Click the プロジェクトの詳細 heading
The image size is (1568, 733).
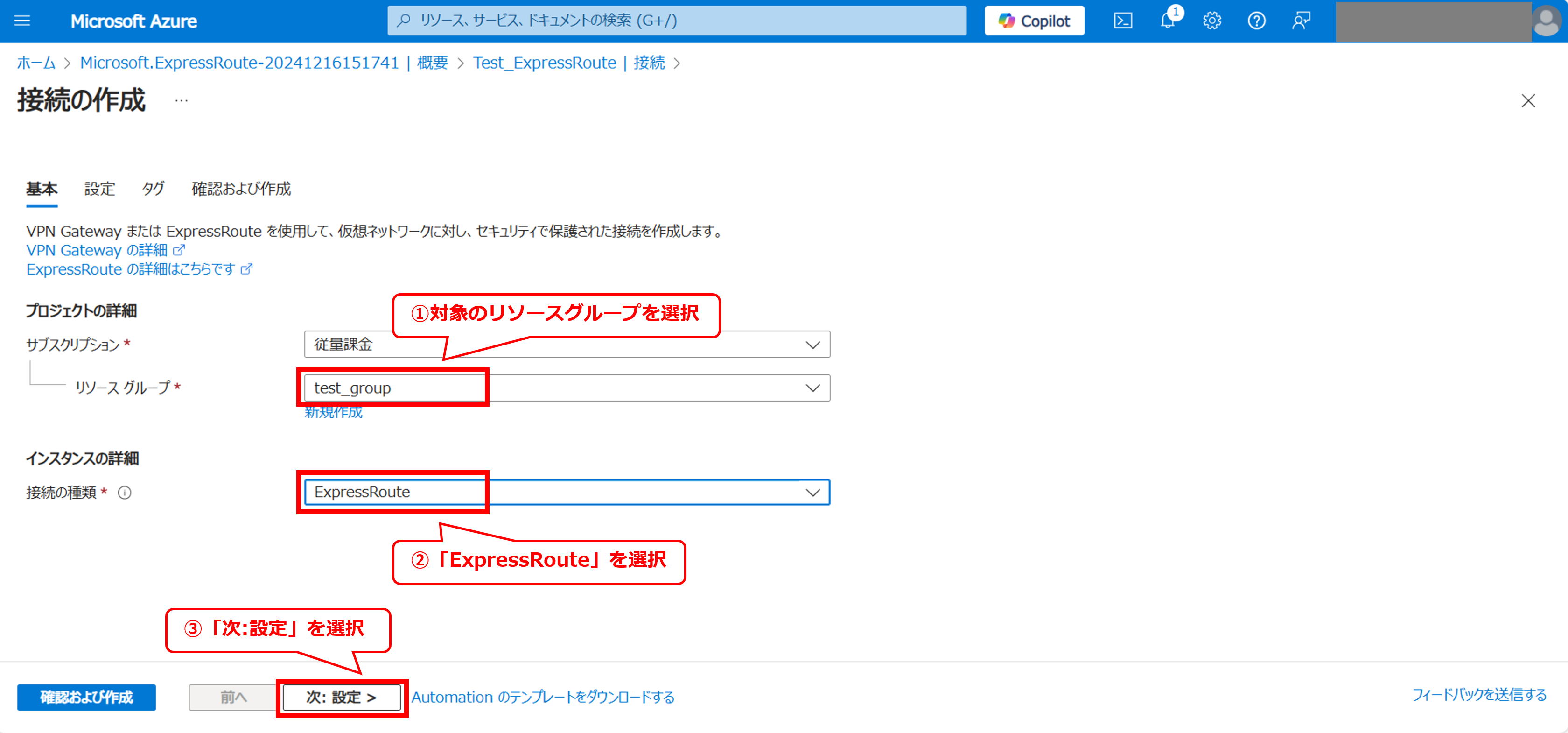point(82,311)
